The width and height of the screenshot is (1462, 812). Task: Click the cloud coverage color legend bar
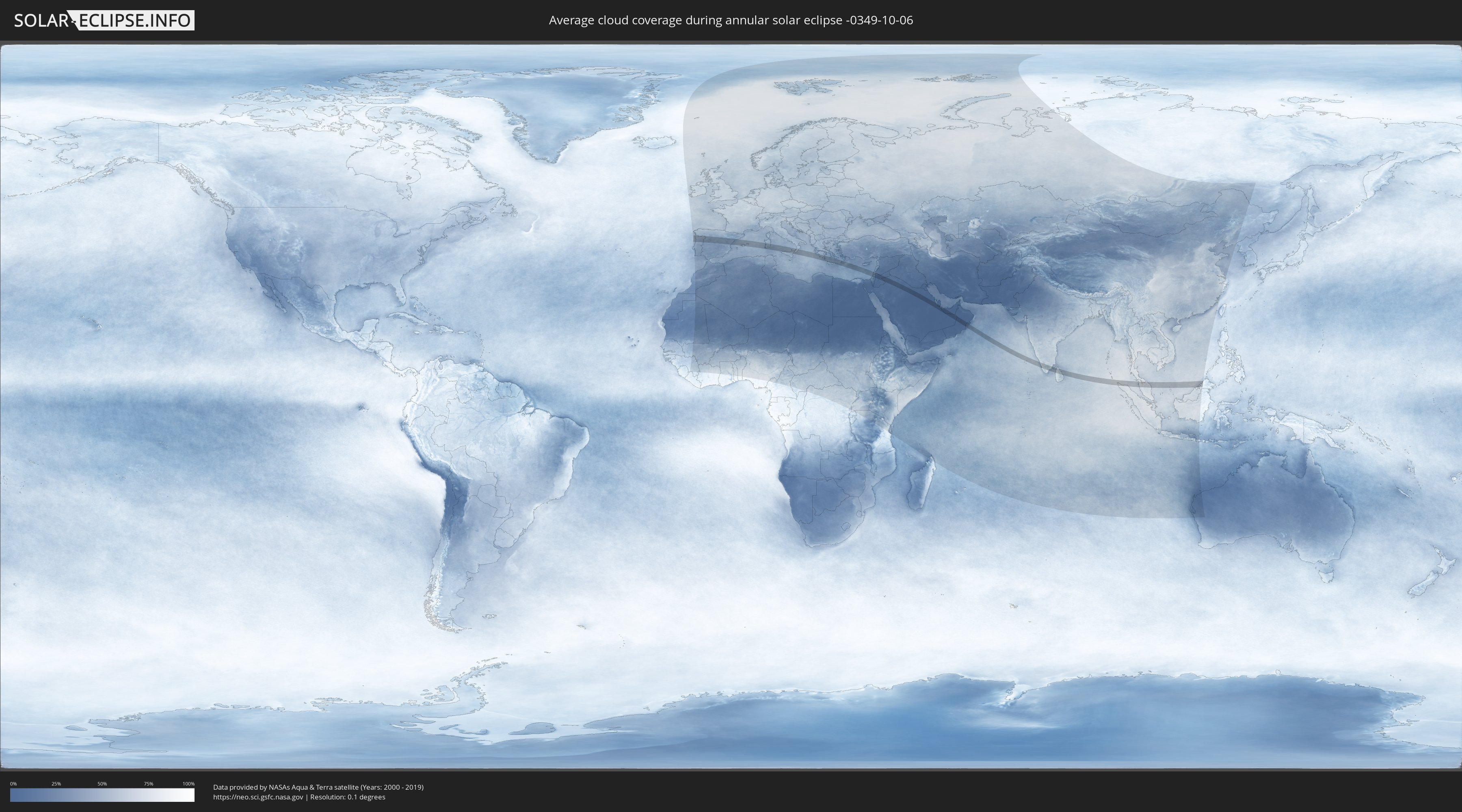(102, 795)
